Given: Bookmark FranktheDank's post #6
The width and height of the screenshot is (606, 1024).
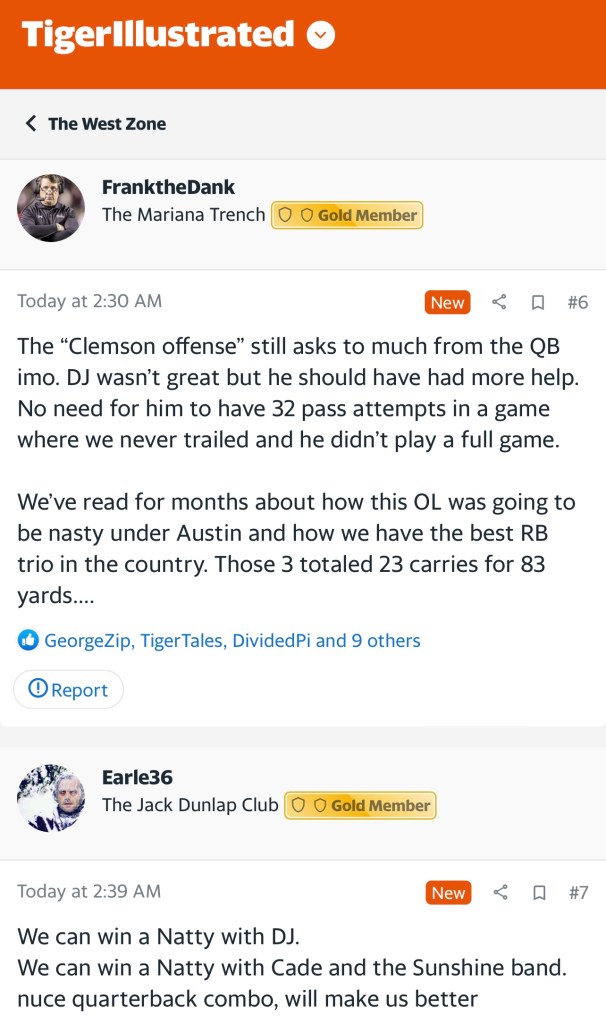Looking at the screenshot, I should tap(538, 302).
